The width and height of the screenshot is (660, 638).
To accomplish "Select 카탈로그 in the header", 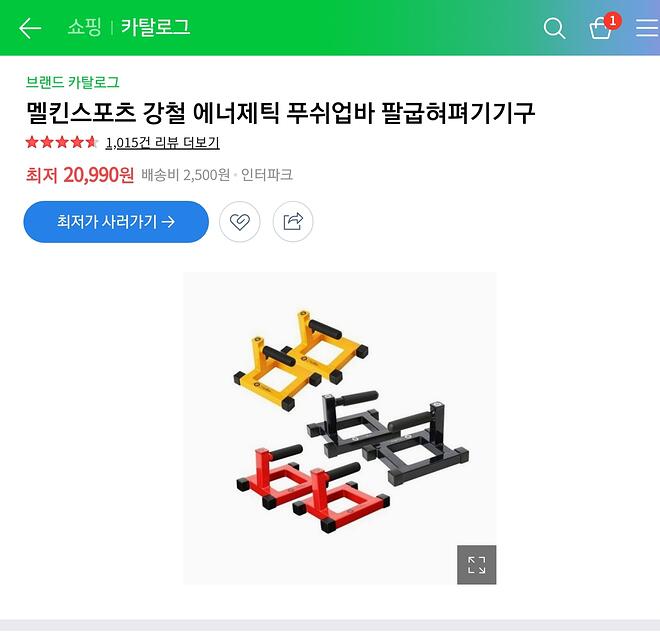I will click(x=156, y=27).
